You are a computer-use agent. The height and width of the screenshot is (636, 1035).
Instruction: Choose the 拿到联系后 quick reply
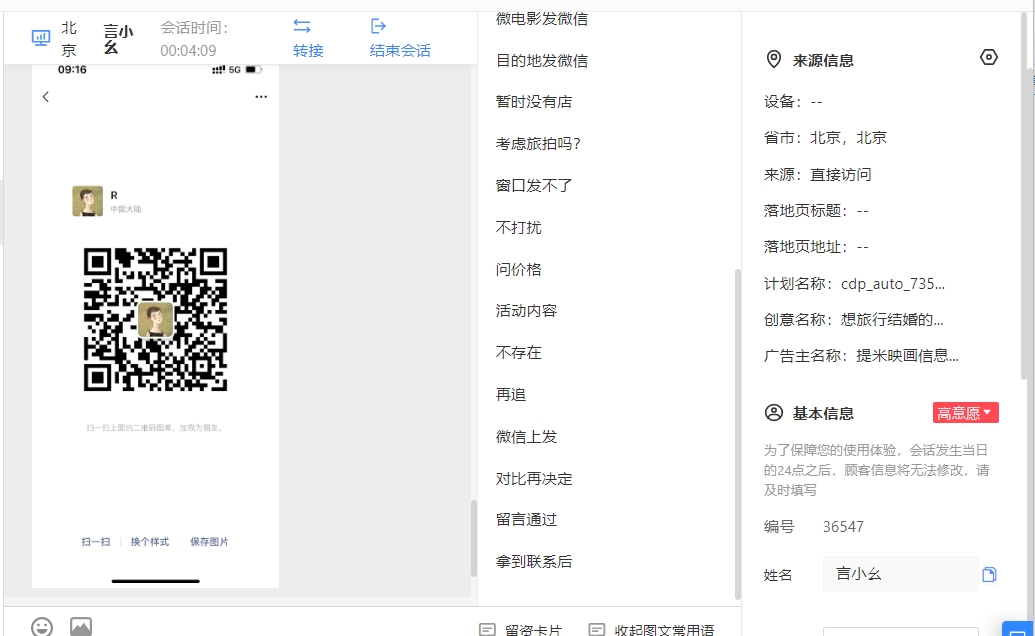pos(534,562)
